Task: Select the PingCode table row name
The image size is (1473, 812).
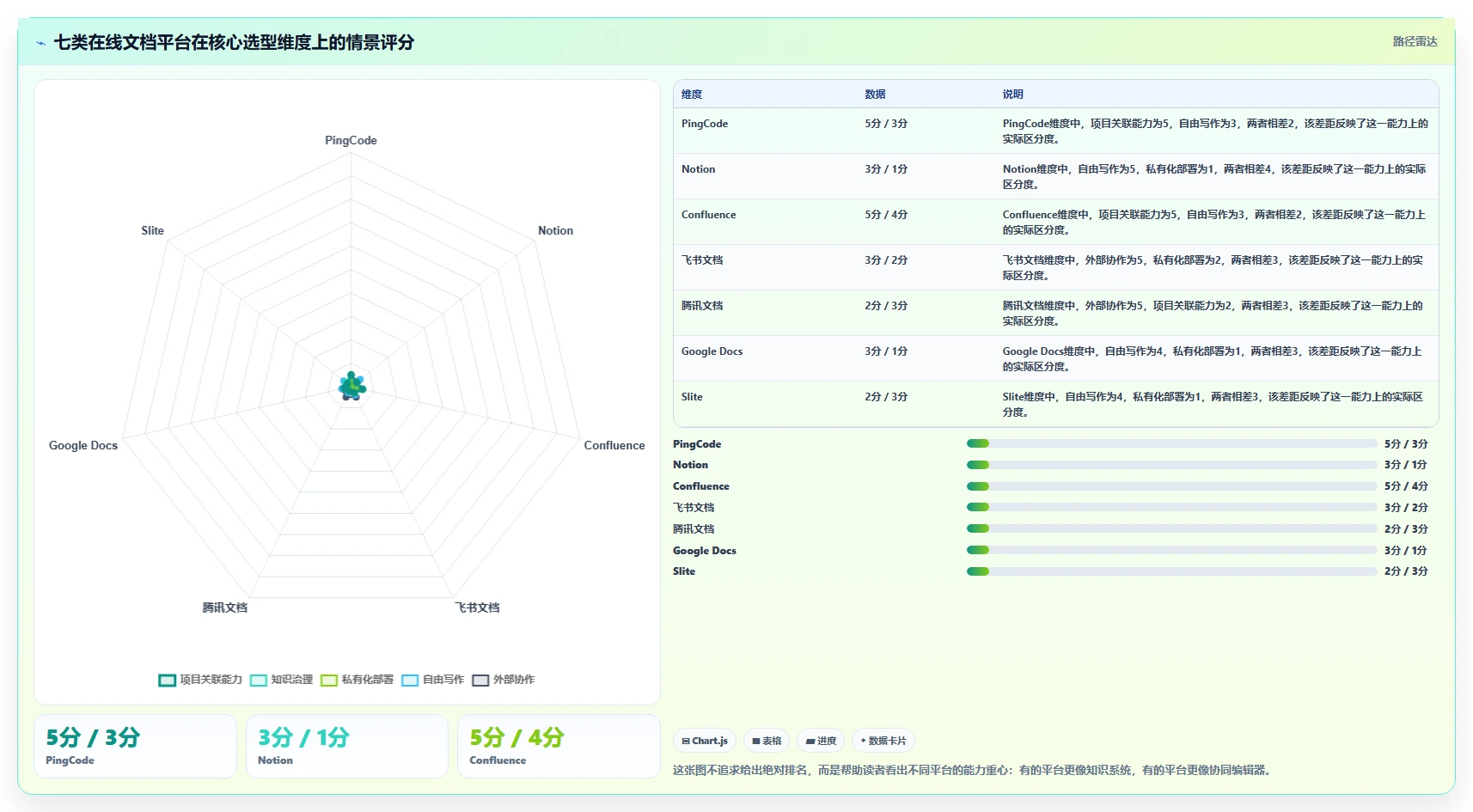Action: (x=705, y=124)
